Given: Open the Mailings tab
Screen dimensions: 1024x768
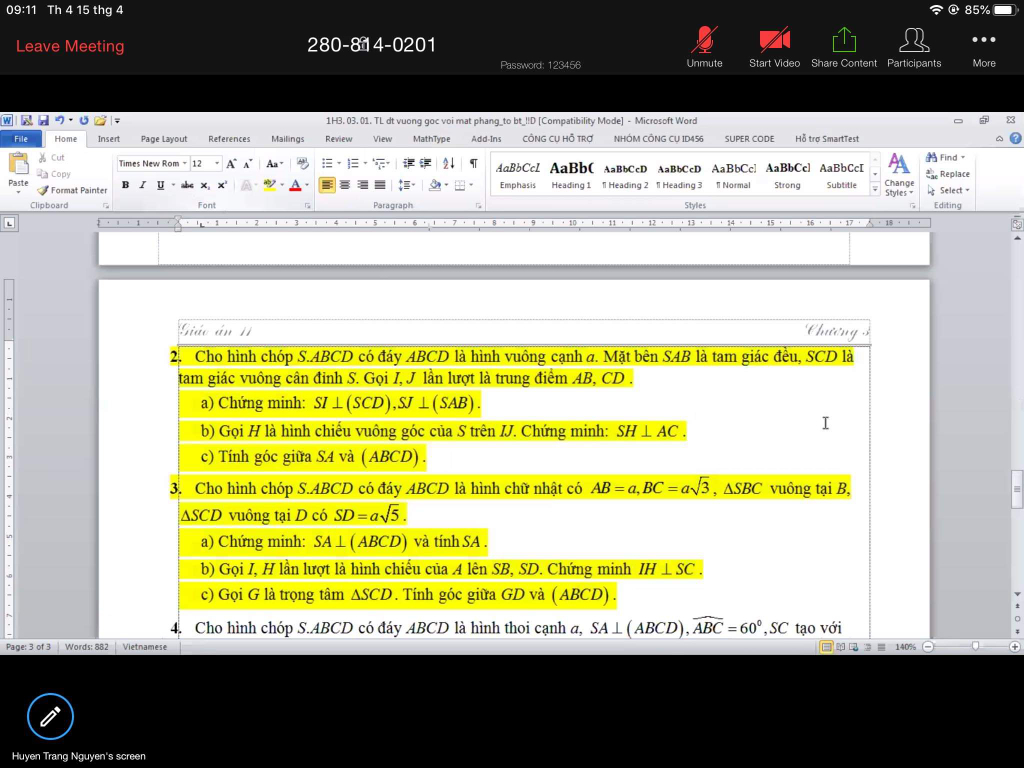Looking at the screenshot, I should tap(287, 138).
